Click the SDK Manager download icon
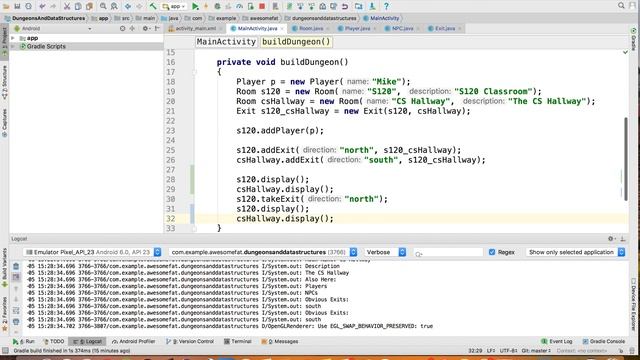Image resolution: width=640 pixels, height=360 pixels. pyautogui.click(x=372, y=6)
